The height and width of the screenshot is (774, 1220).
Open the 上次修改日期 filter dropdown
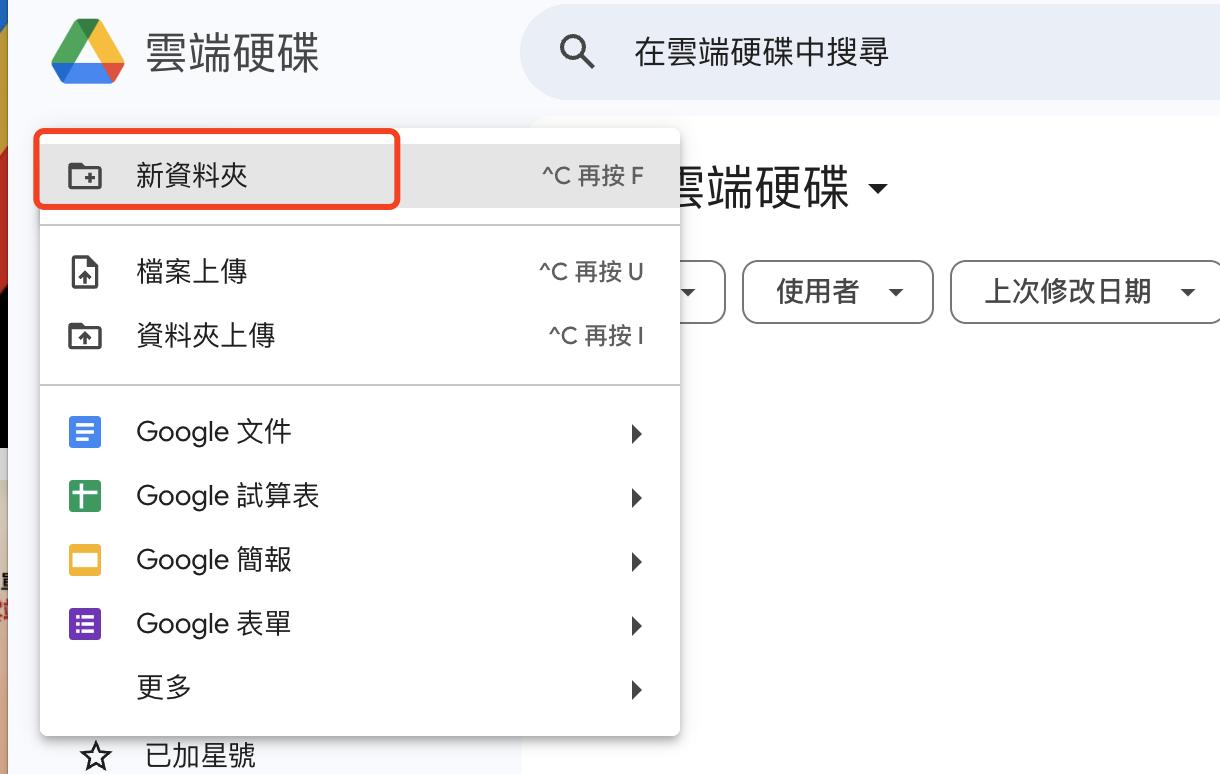(x=1085, y=292)
